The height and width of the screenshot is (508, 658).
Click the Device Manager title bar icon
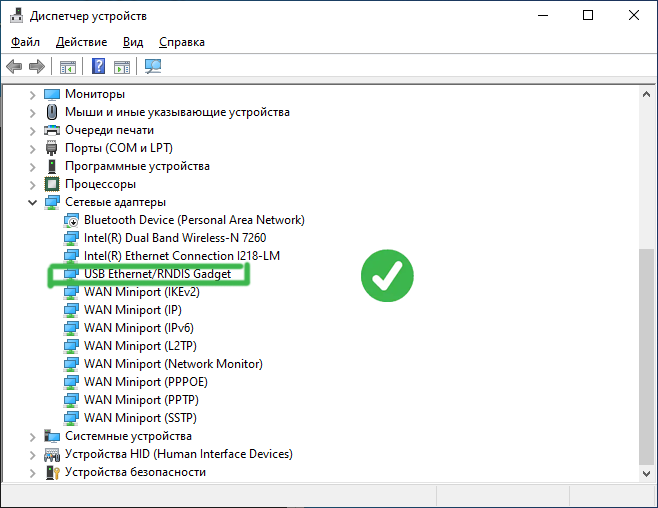tap(16, 16)
